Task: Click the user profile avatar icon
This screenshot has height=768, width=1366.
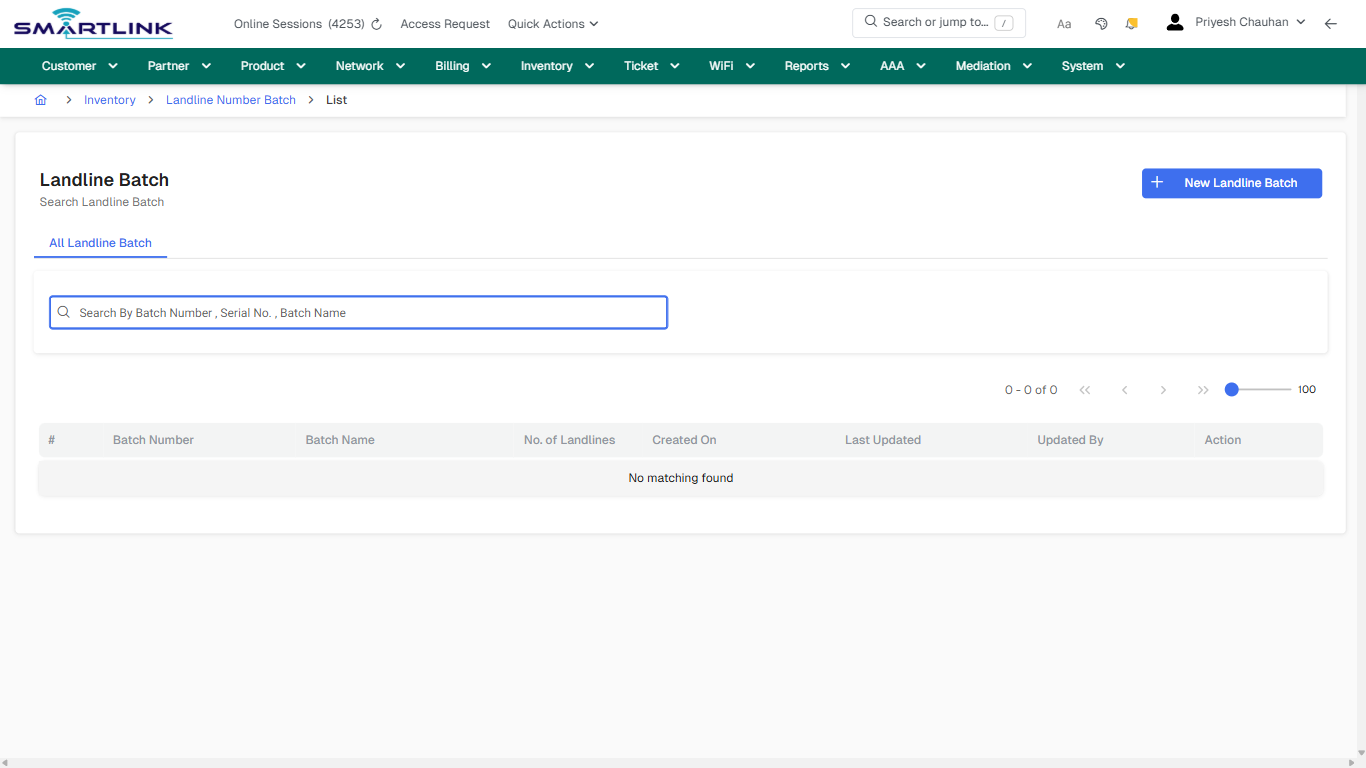Action: click(1174, 21)
